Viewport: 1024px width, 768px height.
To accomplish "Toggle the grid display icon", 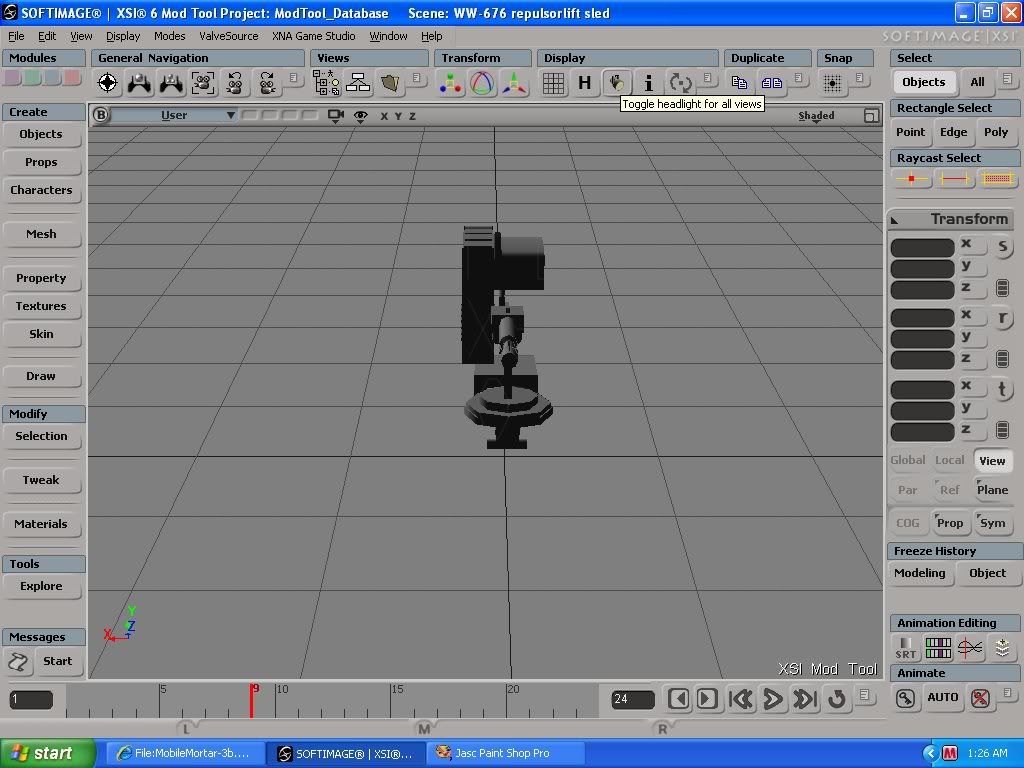I will 553,83.
